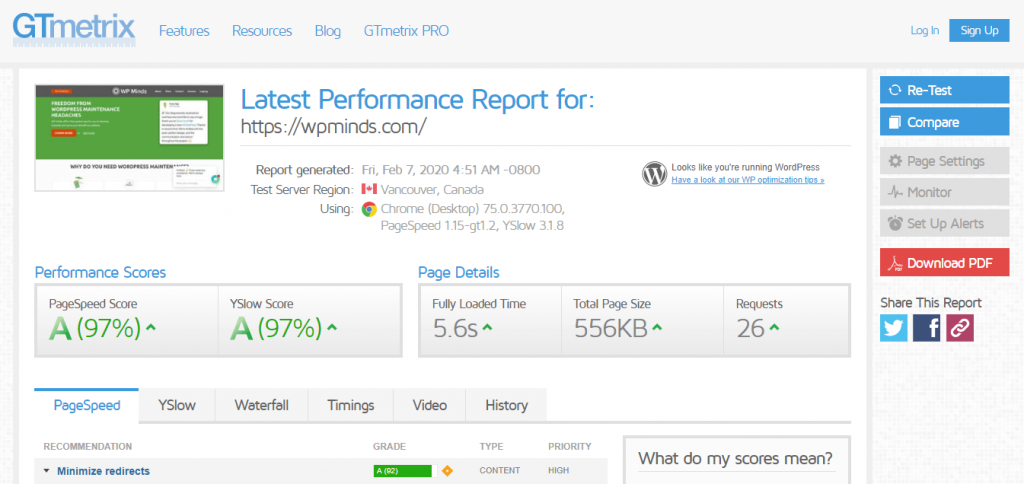This screenshot has width=1024, height=484.
Task: Click the GRADE column header
Action: click(389, 447)
